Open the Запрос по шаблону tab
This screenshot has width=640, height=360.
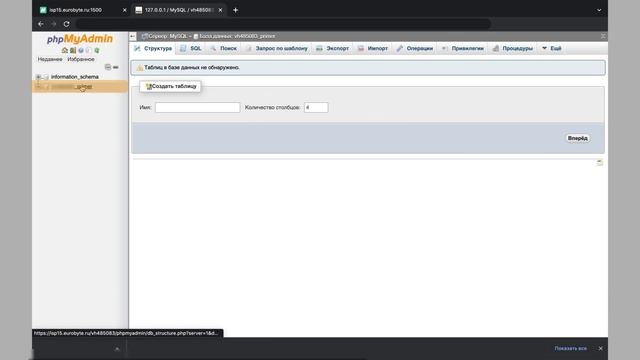tap(277, 49)
